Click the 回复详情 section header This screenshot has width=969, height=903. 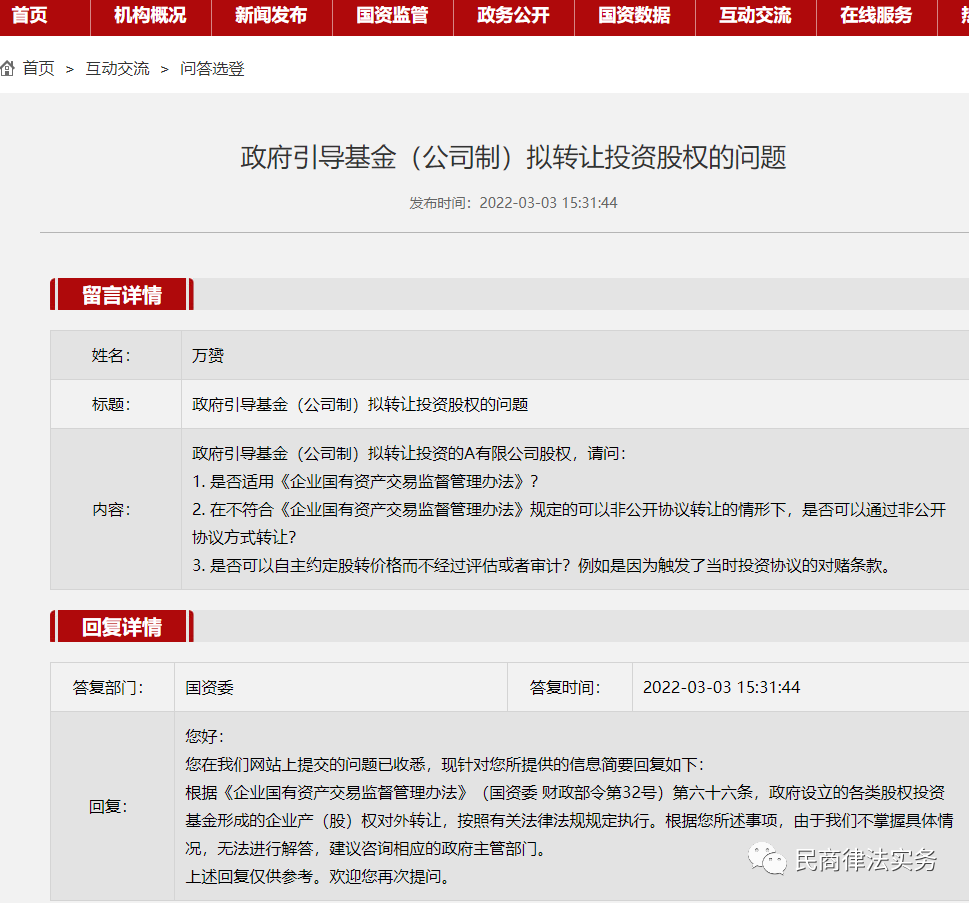click(122, 626)
